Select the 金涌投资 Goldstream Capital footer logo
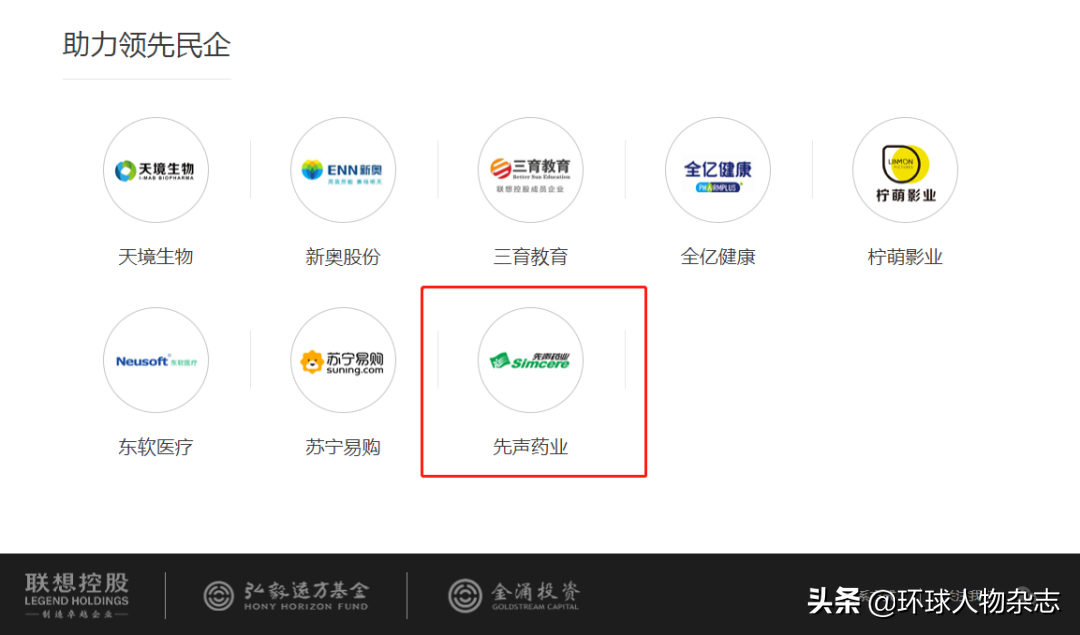Viewport: 1080px width, 635px height. pos(514,595)
